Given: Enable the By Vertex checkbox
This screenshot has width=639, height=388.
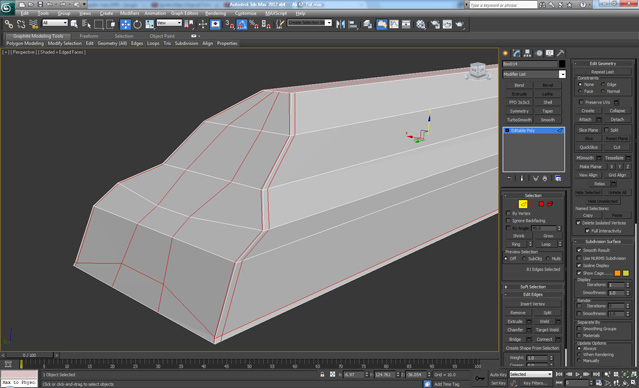Looking at the screenshot, I should click(x=508, y=214).
